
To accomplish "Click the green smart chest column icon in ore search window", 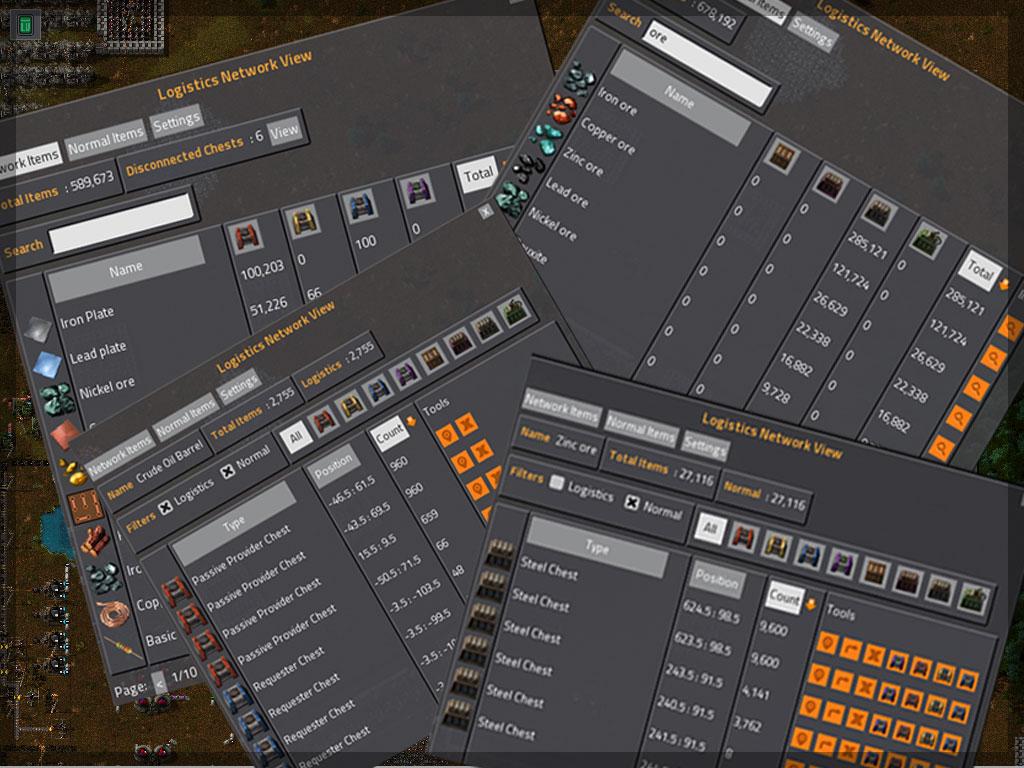I will coord(928,239).
